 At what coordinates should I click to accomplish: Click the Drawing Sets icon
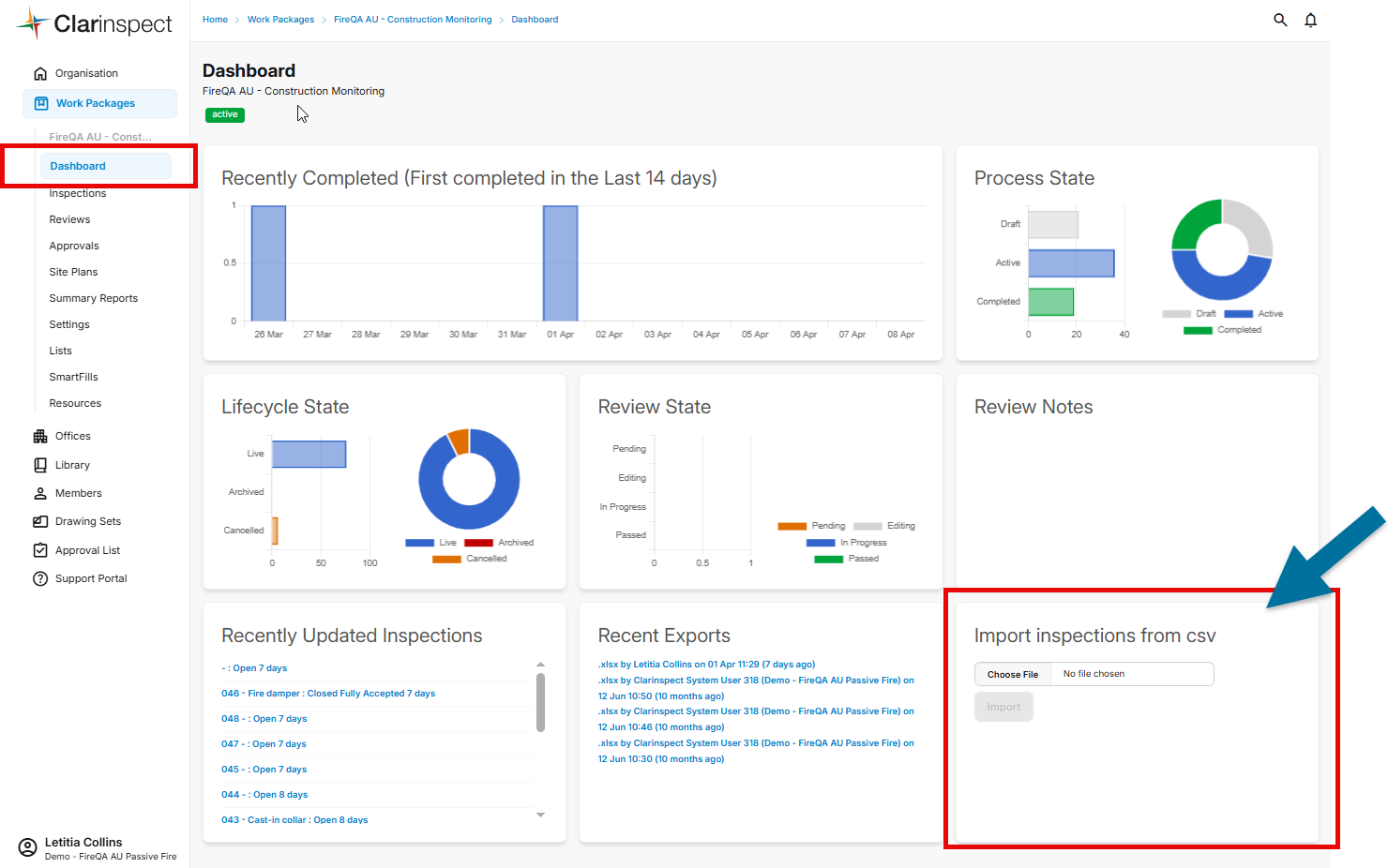(40, 521)
